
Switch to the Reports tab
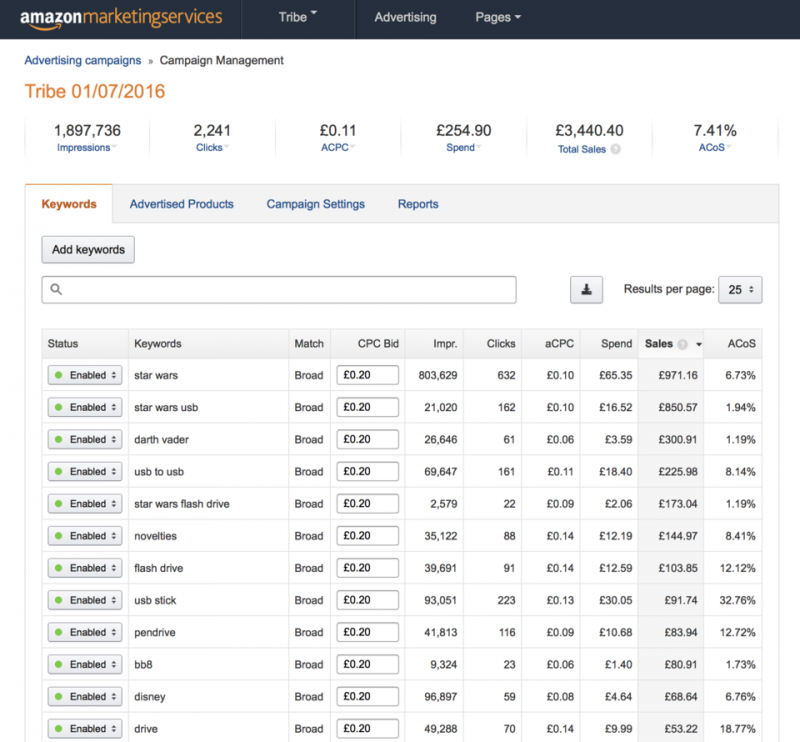[x=418, y=204]
